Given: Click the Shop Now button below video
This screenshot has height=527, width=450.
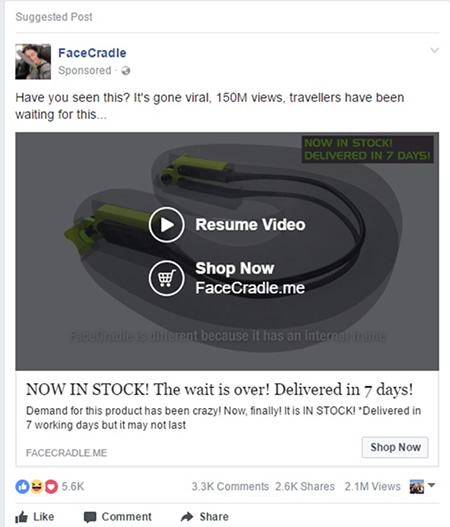Looking at the screenshot, I should 395,447.
